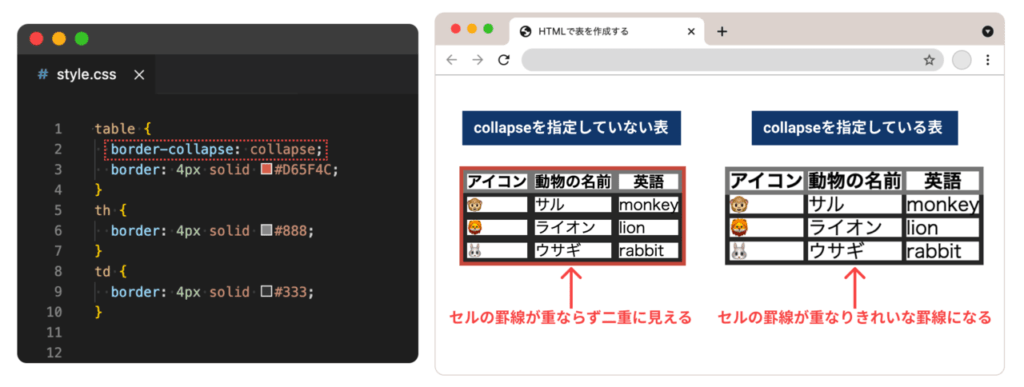Go back using browser back arrow
Image resolution: width=1024 pixels, height=387 pixels.
pos(451,60)
